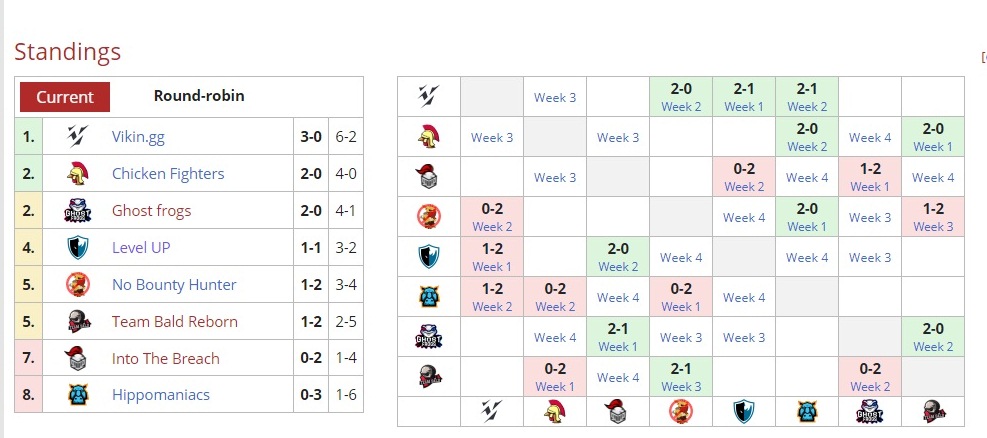This screenshot has width=987, height=438.
Task: Open the Team Bald Reborn link
Action: coord(175,321)
